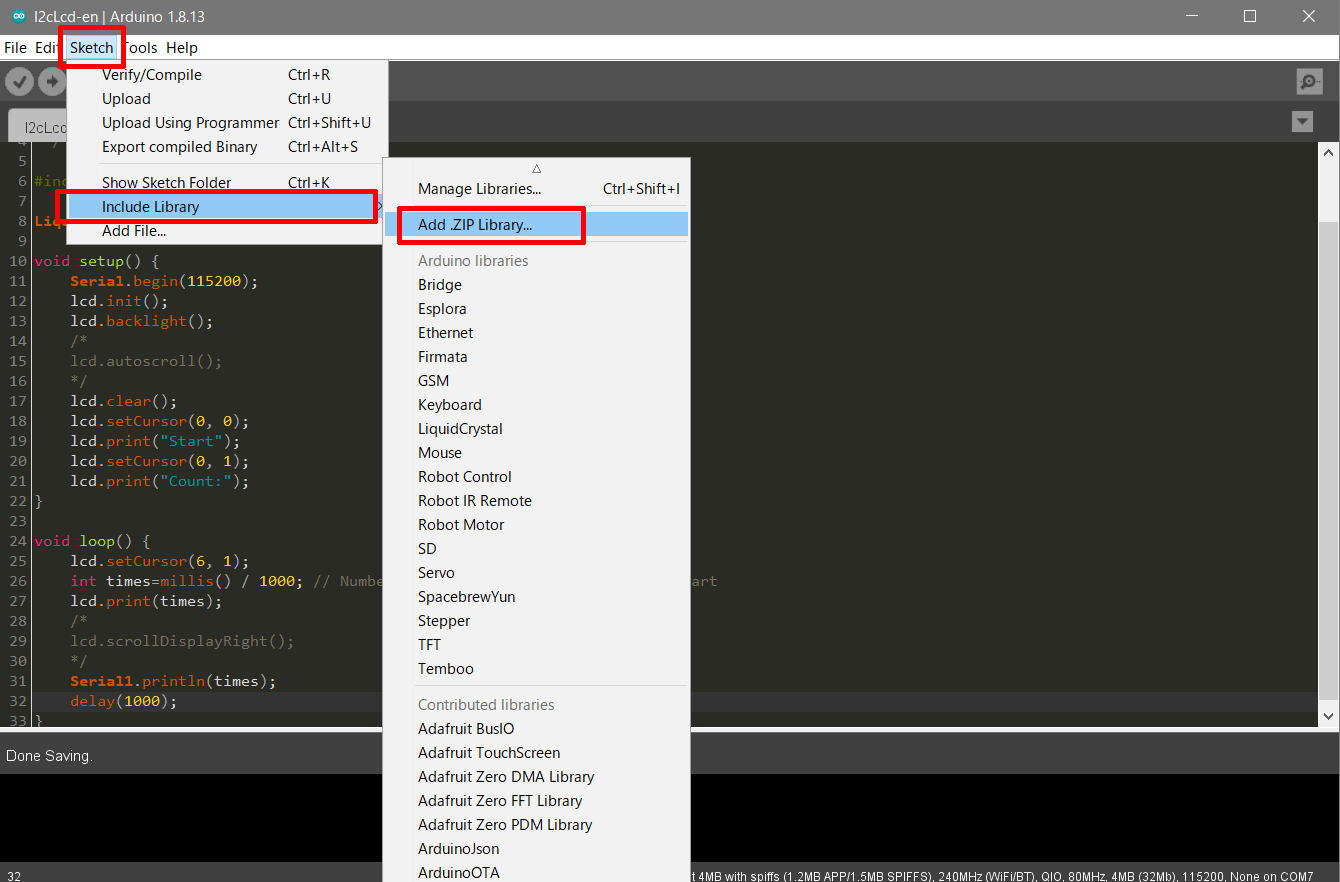This screenshot has height=882, width=1340.
Task: Open Manage Libraries dialog
Action: pyautogui.click(x=480, y=188)
